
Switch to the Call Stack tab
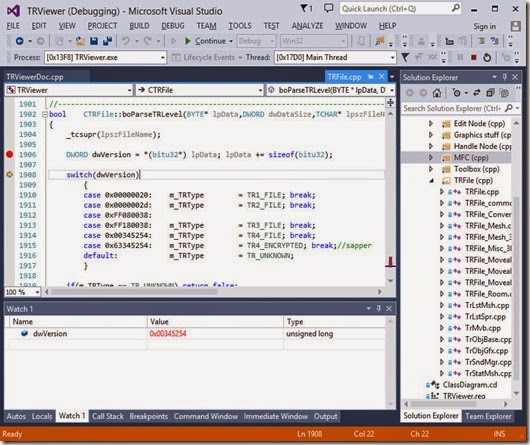point(108,416)
